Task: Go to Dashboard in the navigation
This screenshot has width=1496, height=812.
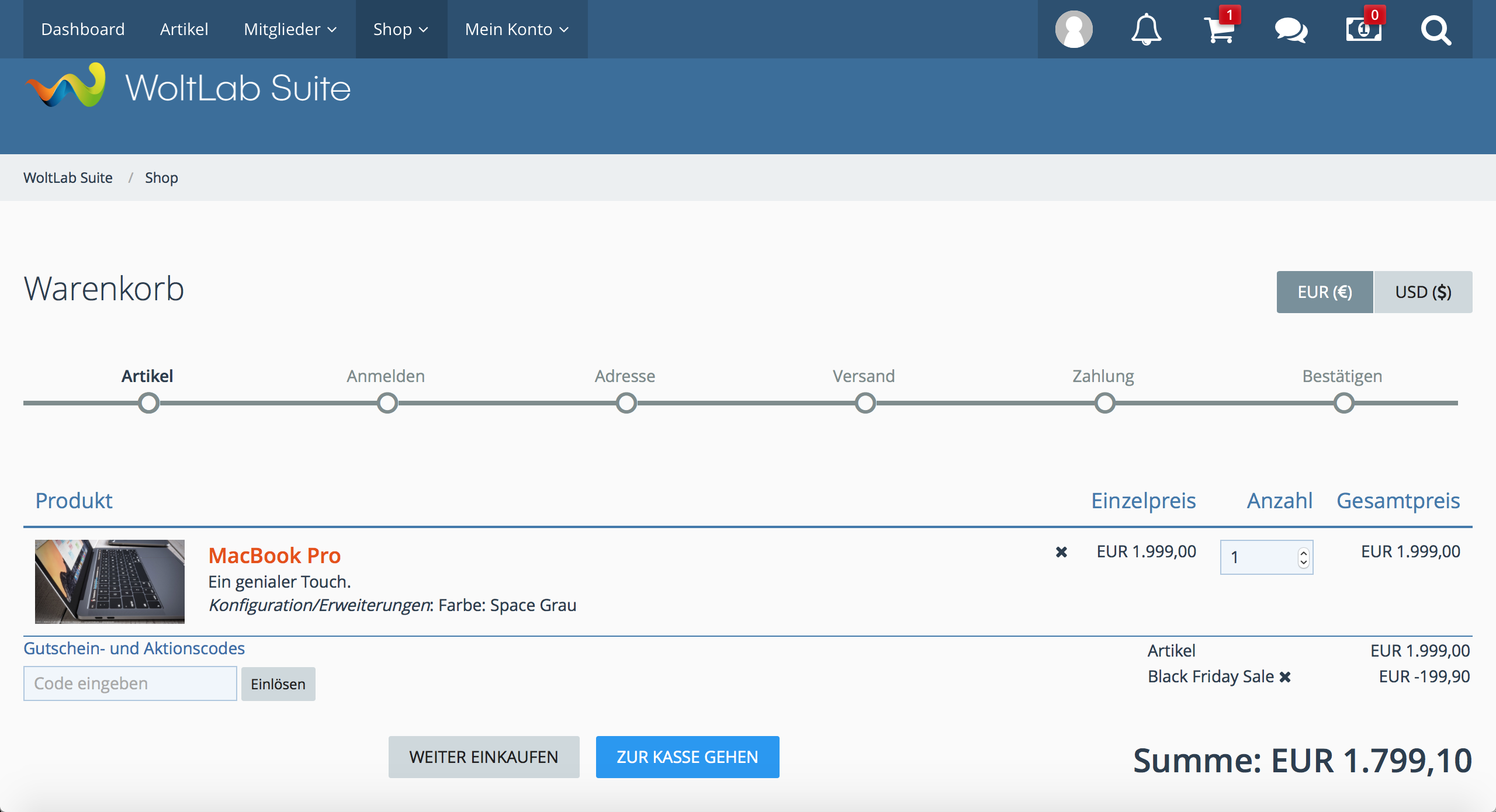Action: point(83,29)
